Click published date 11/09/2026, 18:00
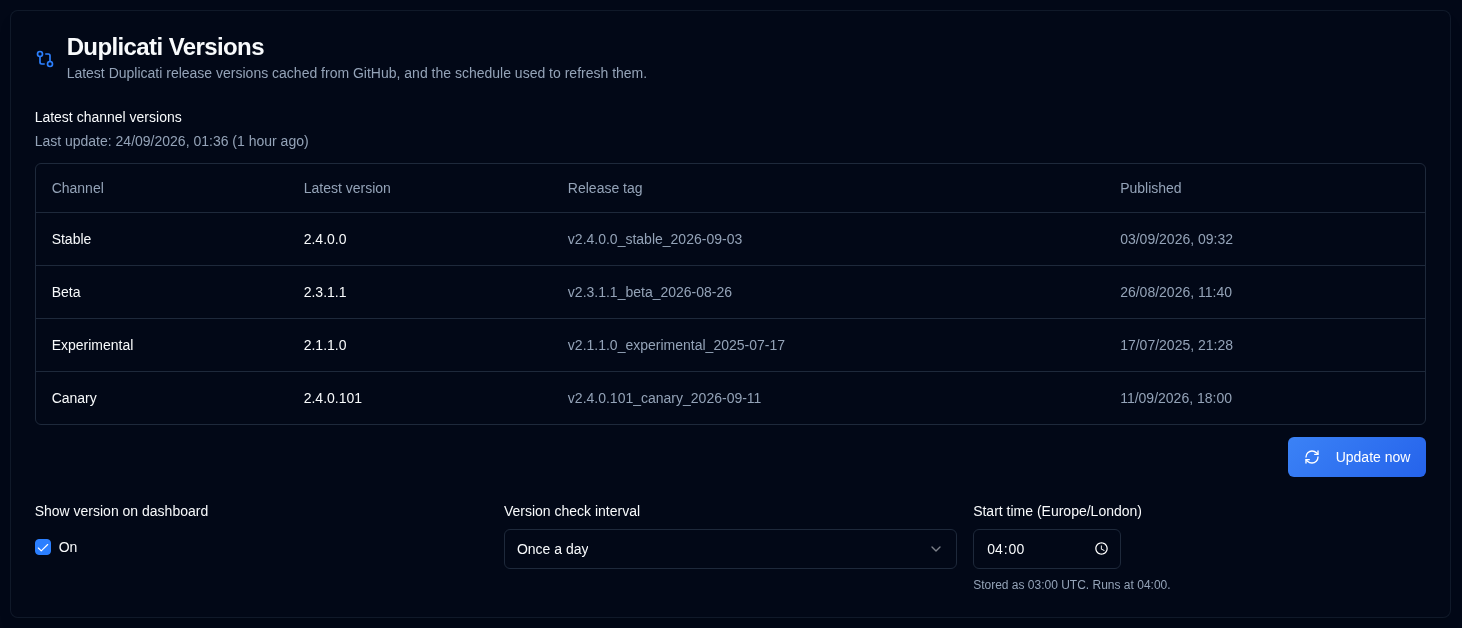 tap(1176, 398)
